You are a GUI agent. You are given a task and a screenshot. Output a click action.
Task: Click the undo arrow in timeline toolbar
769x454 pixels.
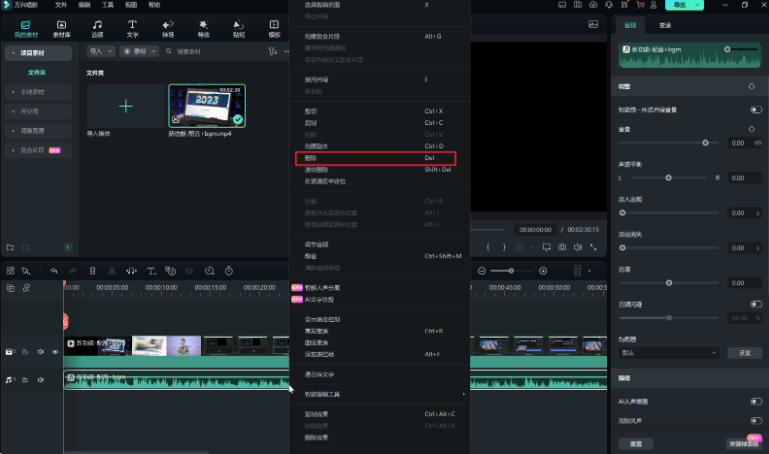[x=53, y=271]
